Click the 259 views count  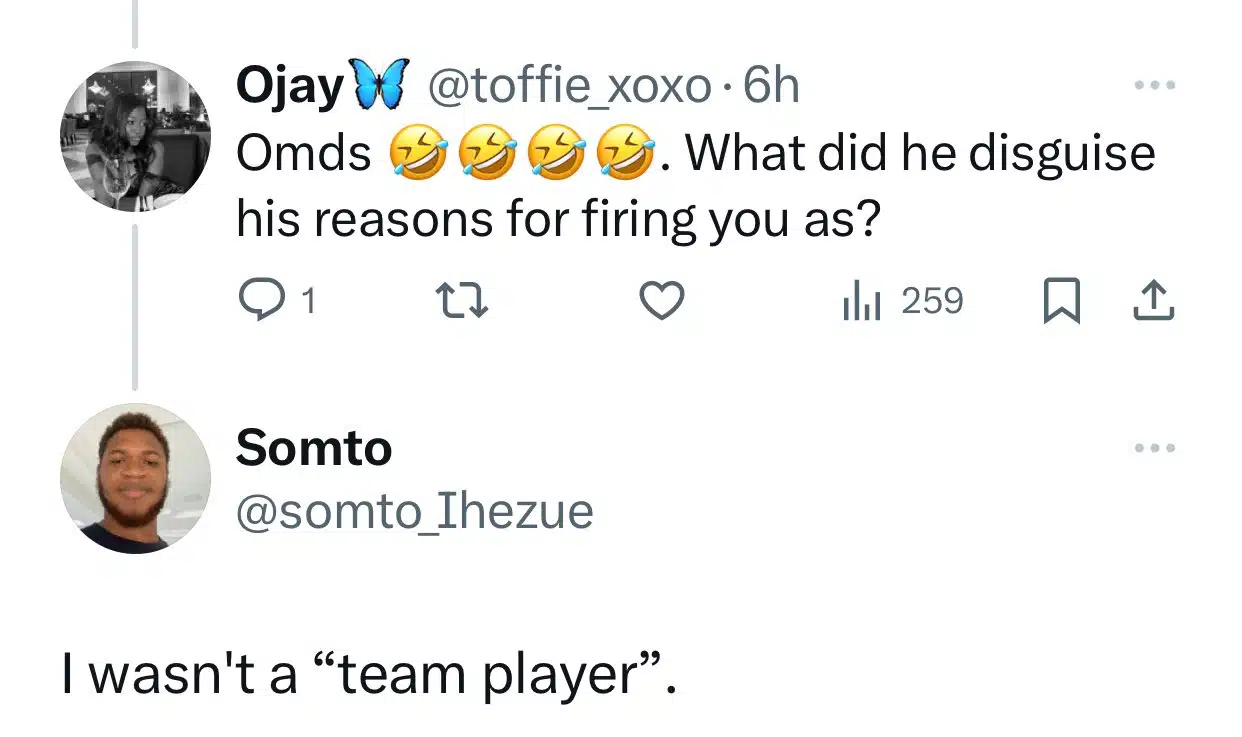(932, 300)
